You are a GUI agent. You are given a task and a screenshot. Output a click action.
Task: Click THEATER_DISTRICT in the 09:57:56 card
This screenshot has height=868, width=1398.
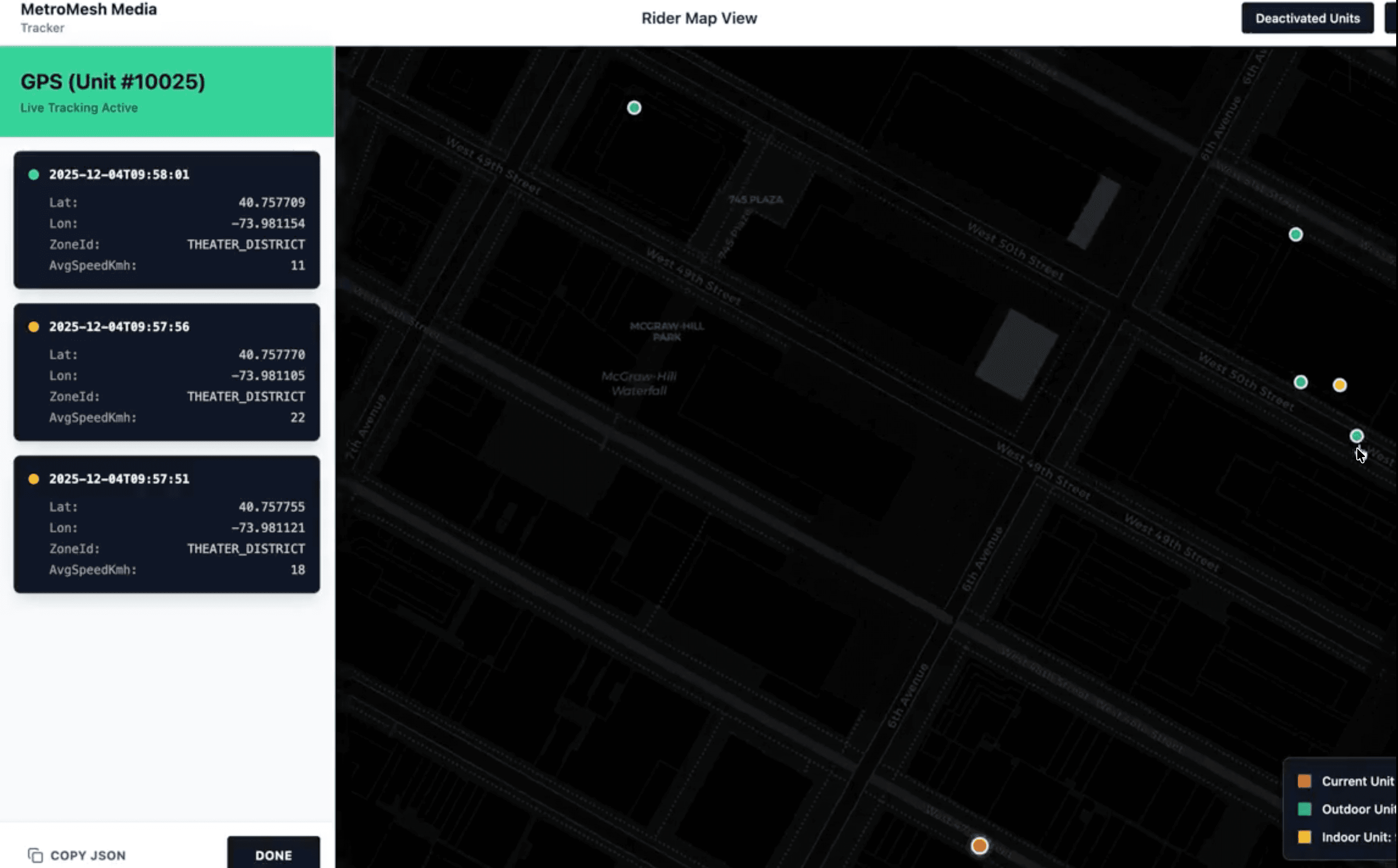246,397
